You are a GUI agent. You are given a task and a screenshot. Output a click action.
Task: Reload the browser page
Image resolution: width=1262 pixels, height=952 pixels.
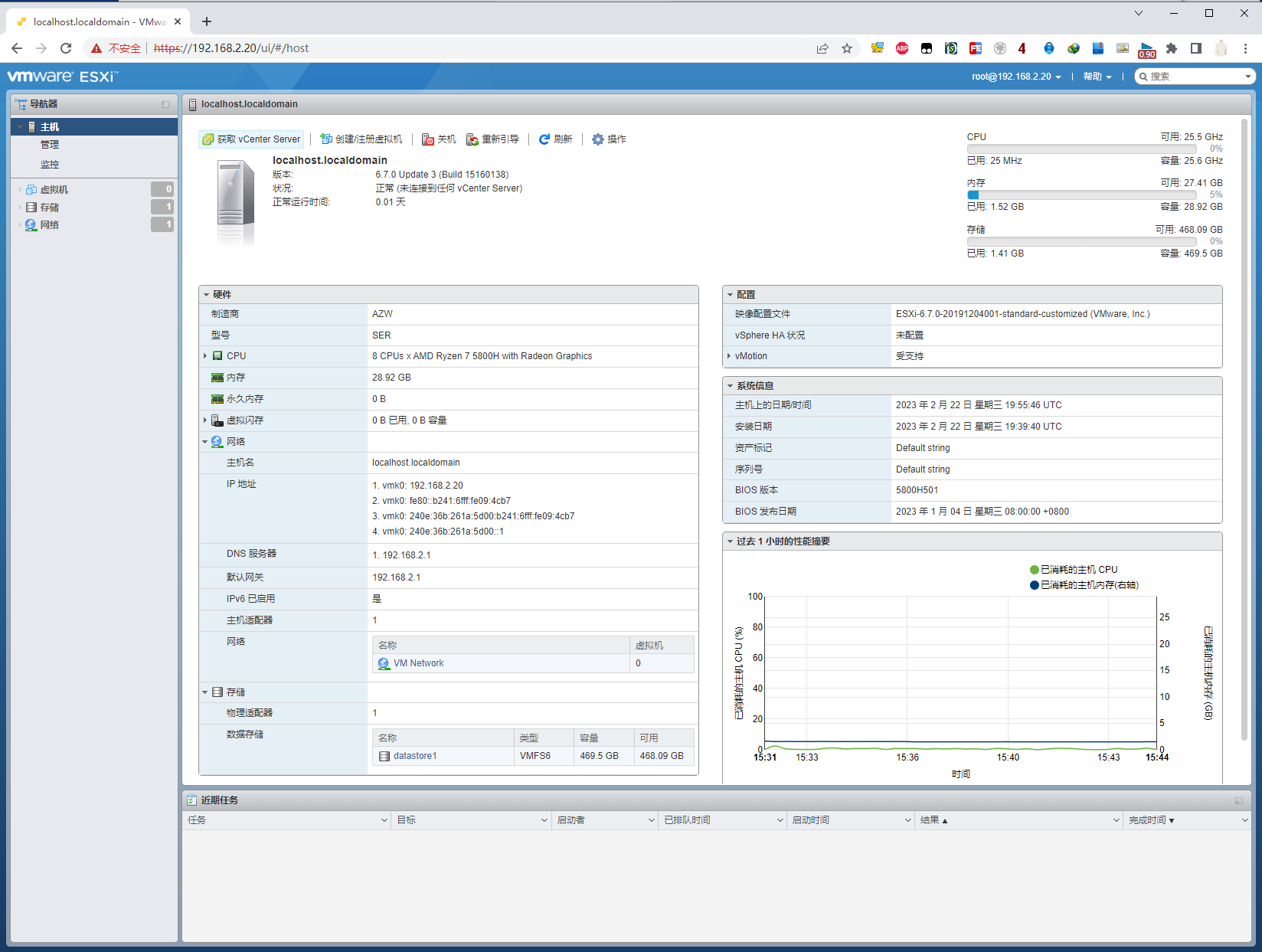point(66,48)
